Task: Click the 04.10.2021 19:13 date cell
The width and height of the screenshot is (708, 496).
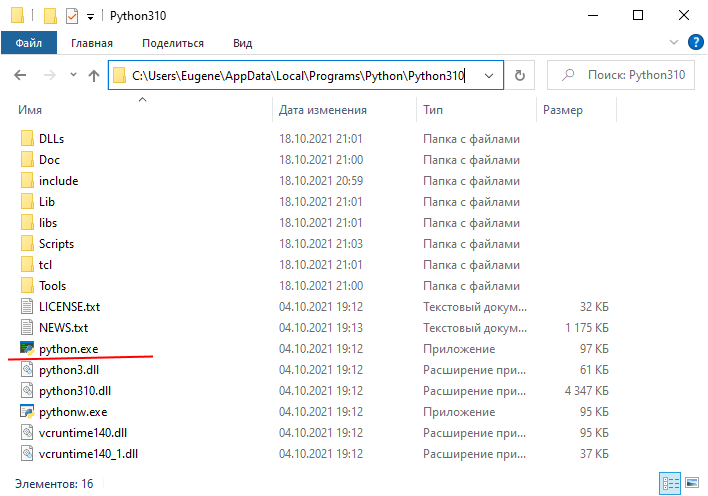Action: [321, 328]
